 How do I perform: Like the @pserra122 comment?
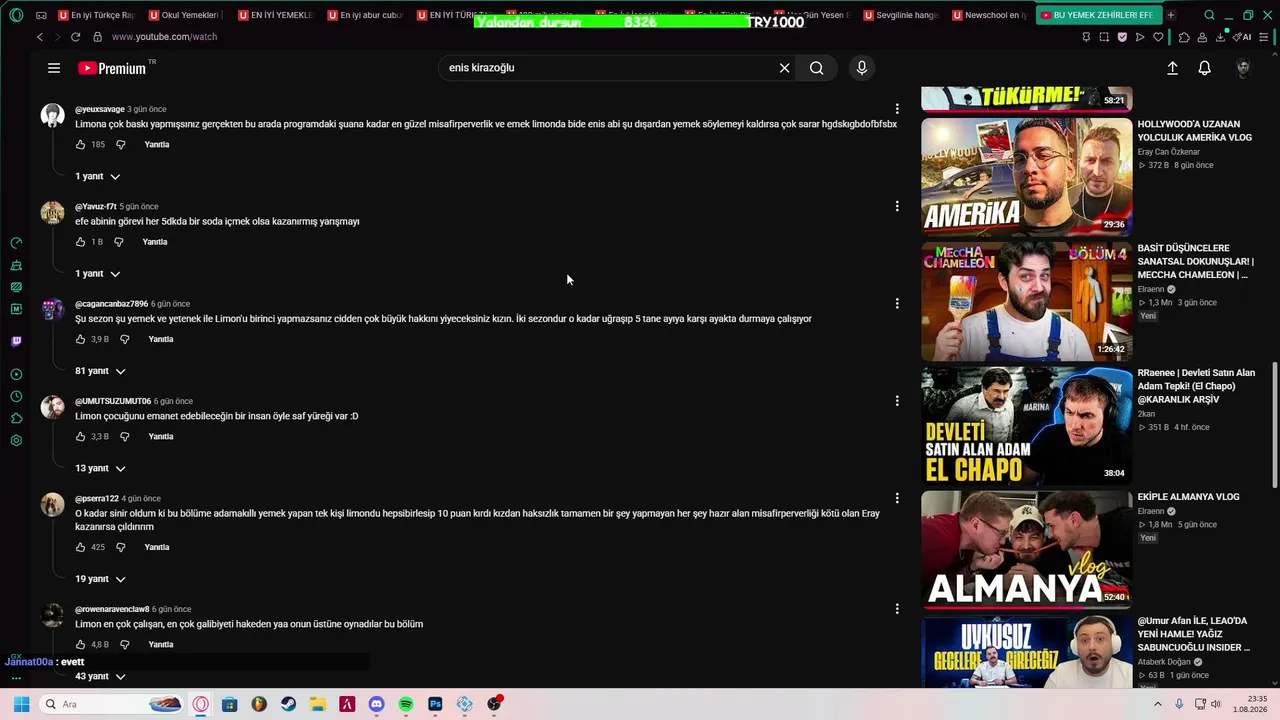click(80, 547)
